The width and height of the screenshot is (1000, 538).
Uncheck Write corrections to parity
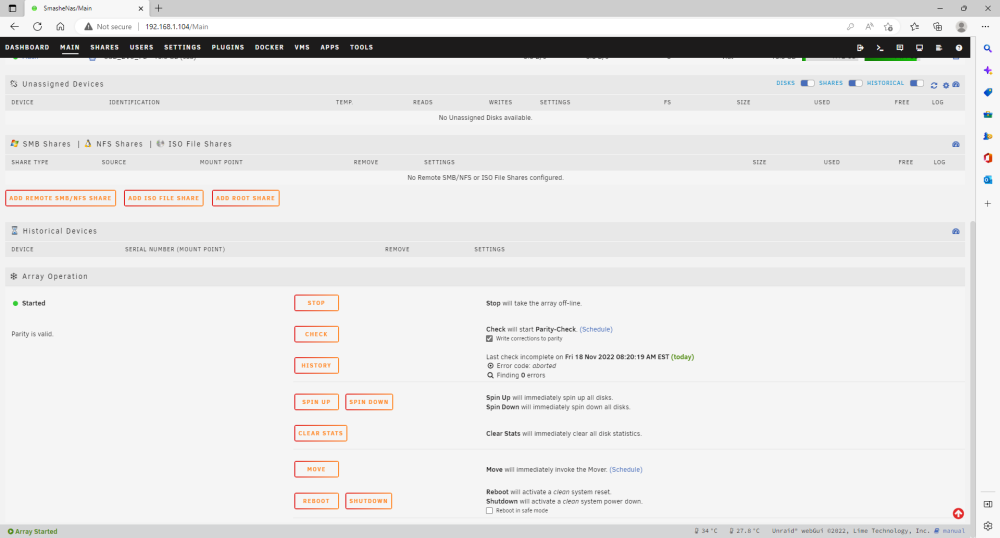pos(489,338)
